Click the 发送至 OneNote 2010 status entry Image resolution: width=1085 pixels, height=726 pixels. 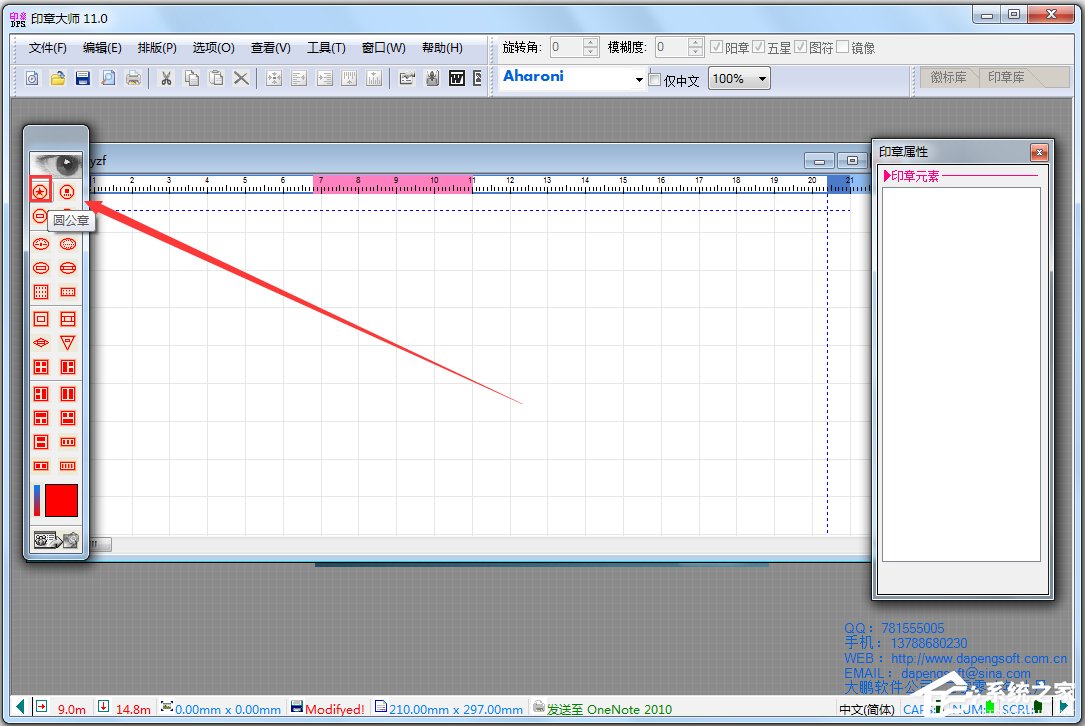[603, 709]
